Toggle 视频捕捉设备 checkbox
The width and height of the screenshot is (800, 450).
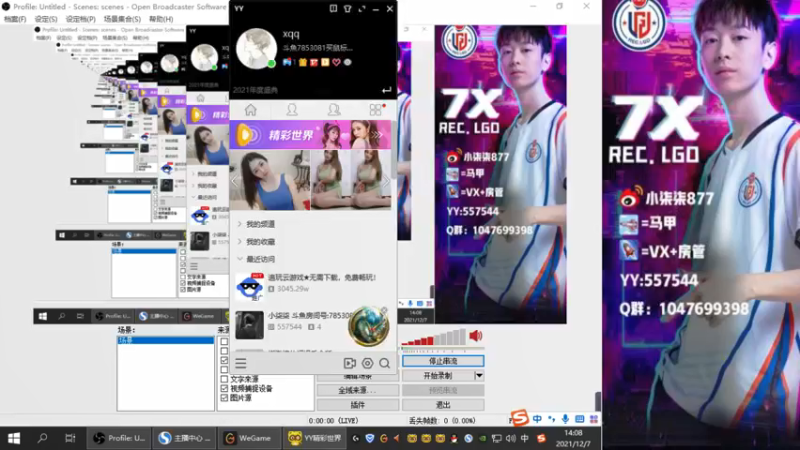[x=224, y=388]
